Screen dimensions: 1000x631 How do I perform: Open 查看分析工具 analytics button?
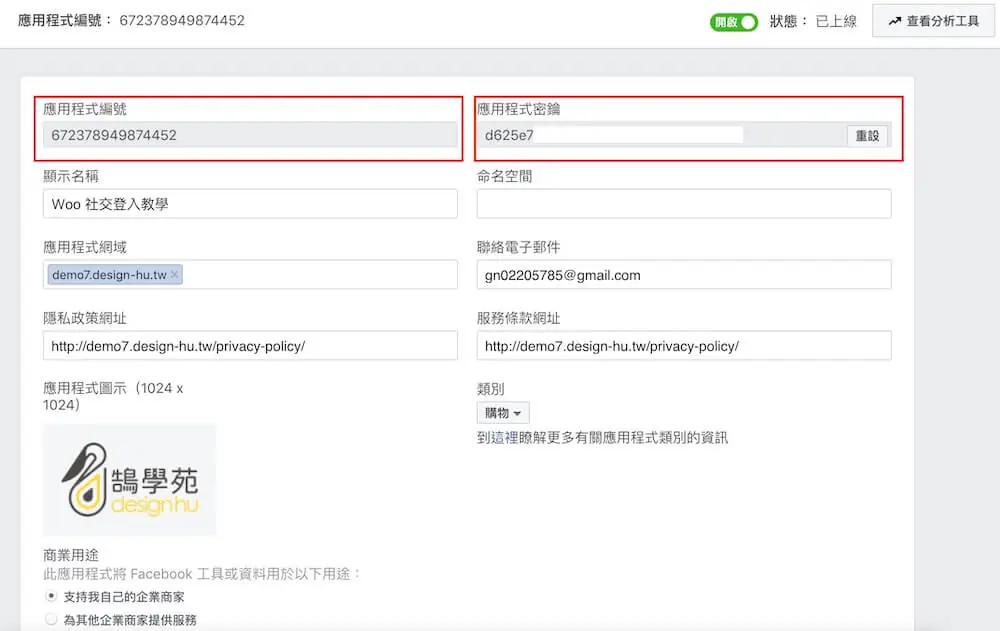(x=933, y=21)
